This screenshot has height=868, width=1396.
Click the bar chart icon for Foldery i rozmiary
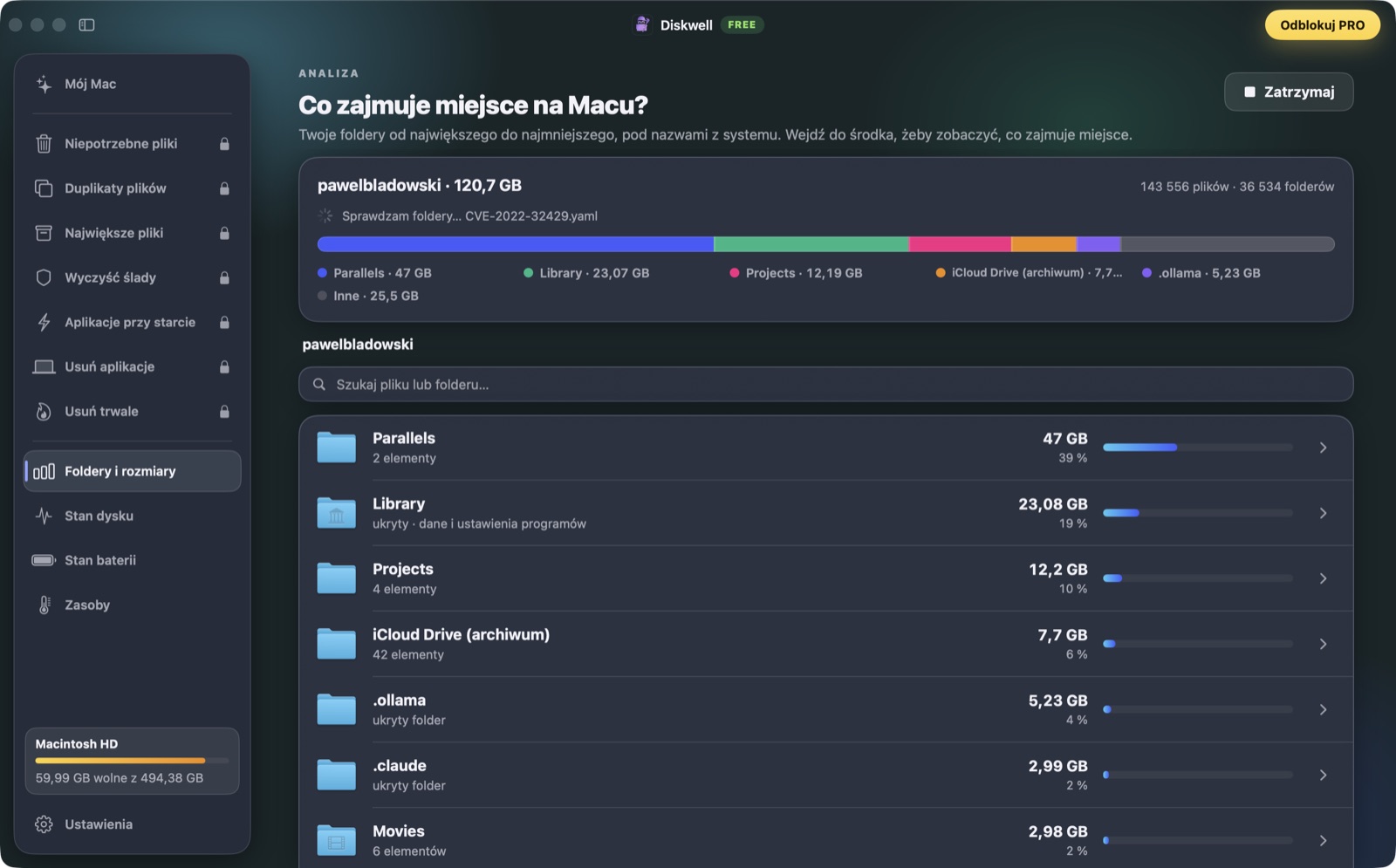(x=44, y=472)
